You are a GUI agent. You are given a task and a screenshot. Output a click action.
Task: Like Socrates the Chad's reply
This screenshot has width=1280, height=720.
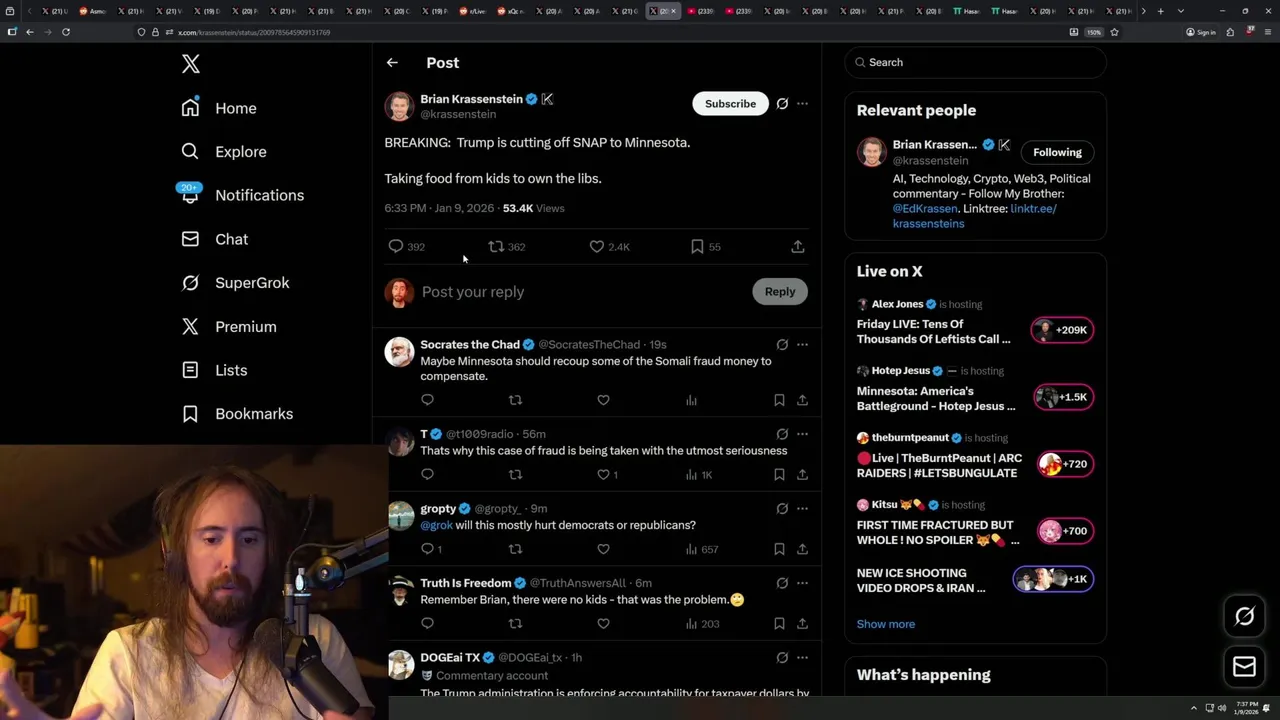pos(603,400)
